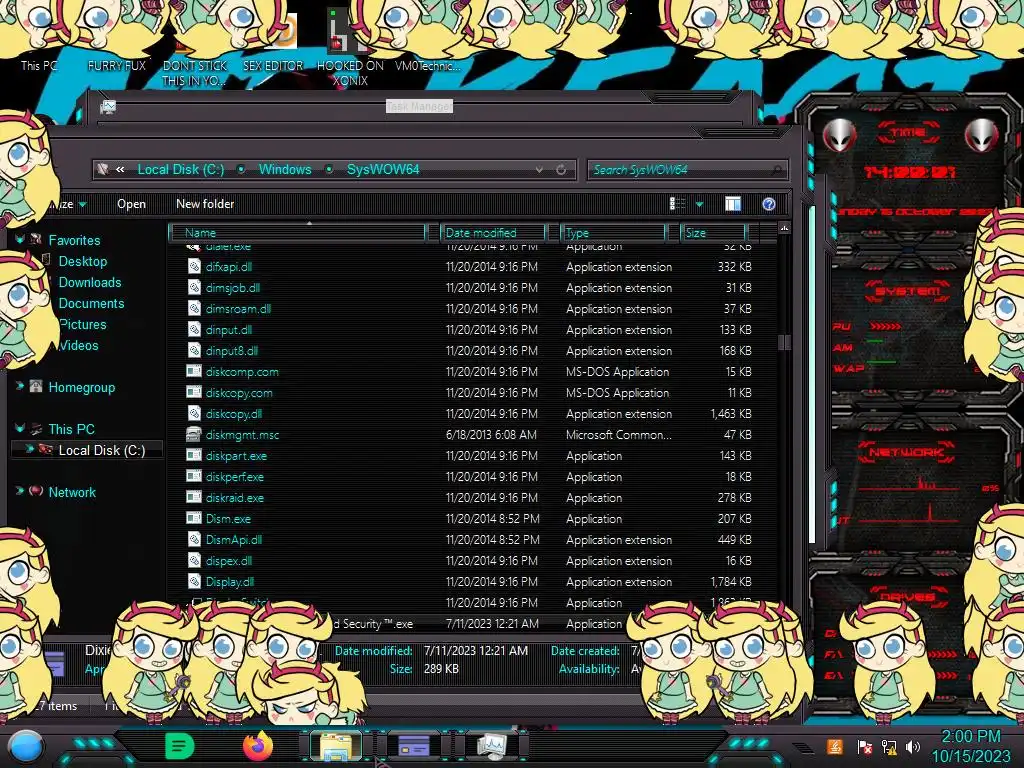Image resolution: width=1024 pixels, height=768 pixels.
Task: Navigate to Local Disk (C:) breadcrumb
Action: pyautogui.click(x=181, y=170)
